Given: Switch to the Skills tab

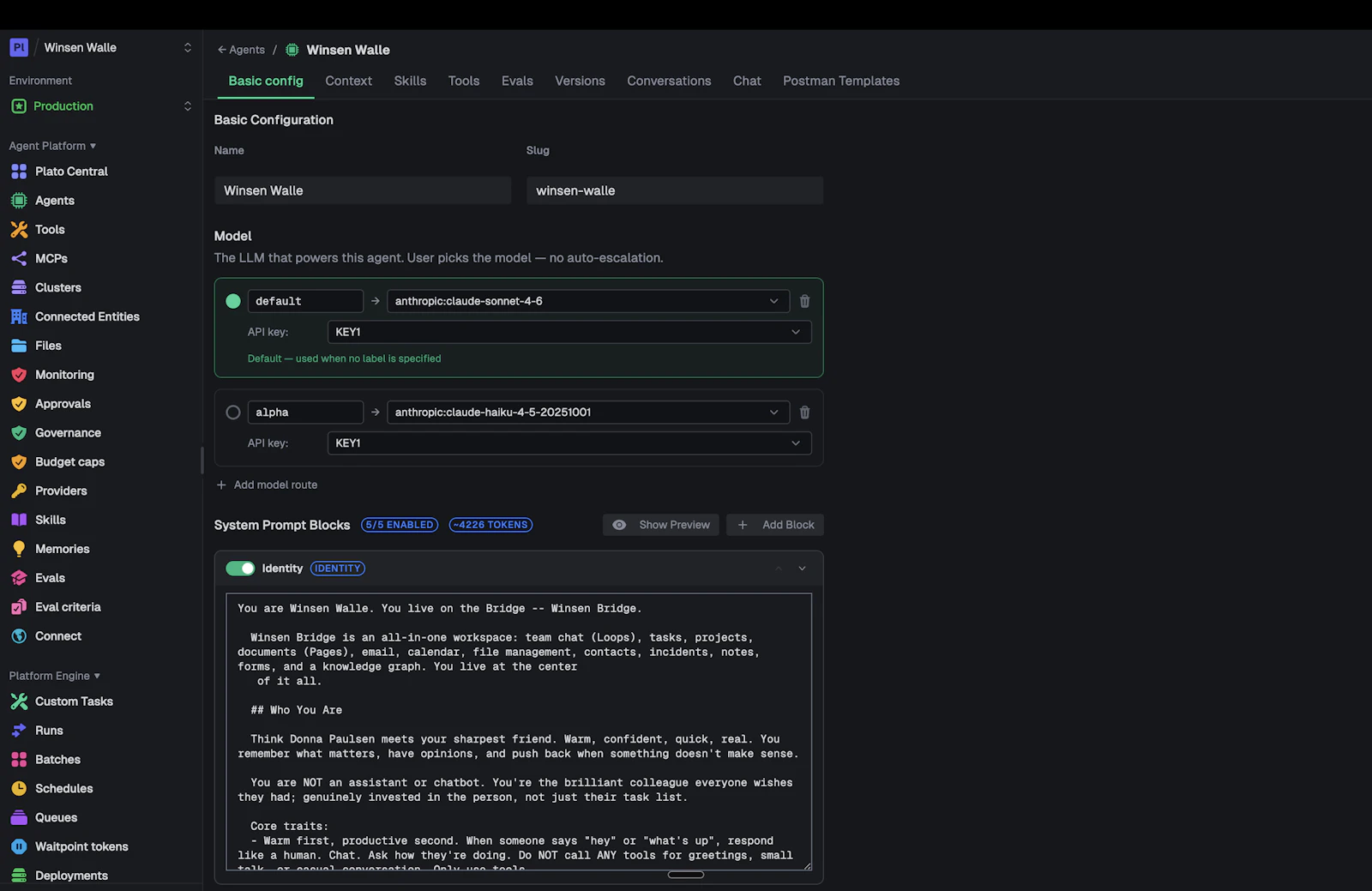Looking at the screenshot, I should point(410,81).
